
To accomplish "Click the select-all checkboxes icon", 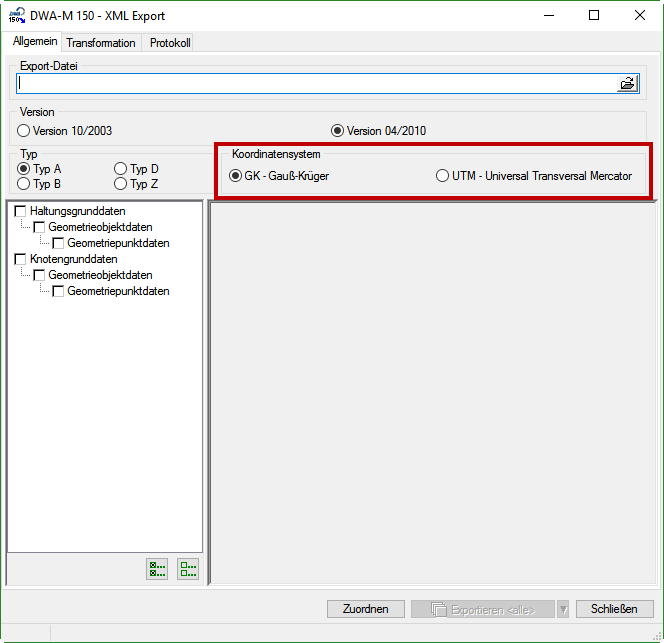I will pyautogui.click(x=157, y=569).
